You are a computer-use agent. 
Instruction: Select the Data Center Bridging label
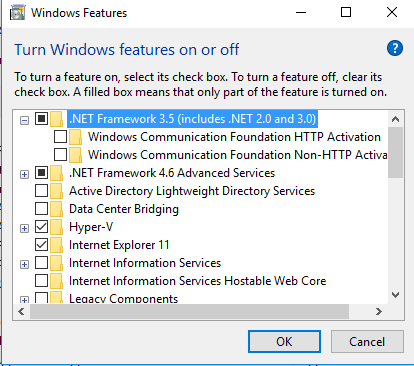(x=124, y=209)
